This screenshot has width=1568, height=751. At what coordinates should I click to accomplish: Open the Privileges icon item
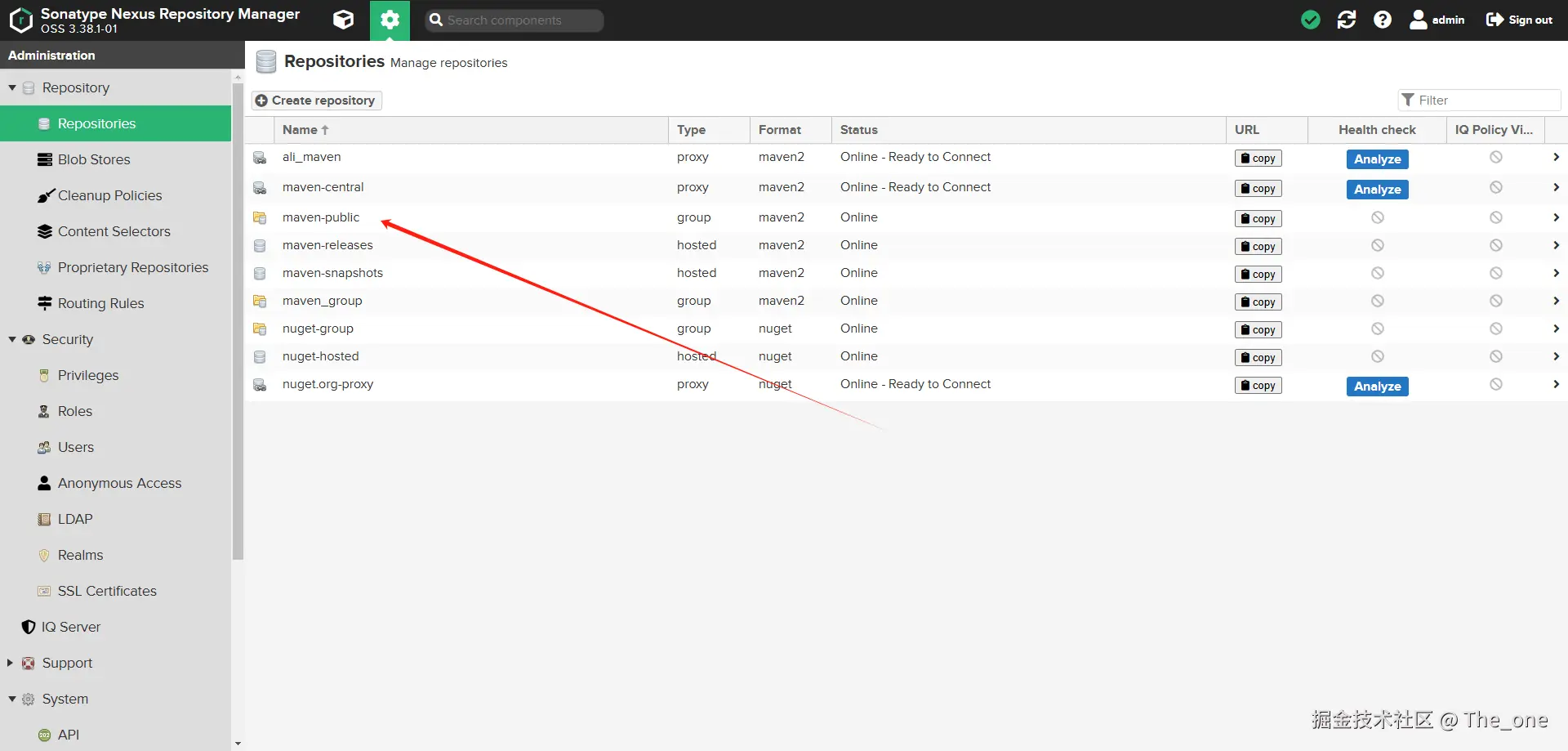point(44,375)
